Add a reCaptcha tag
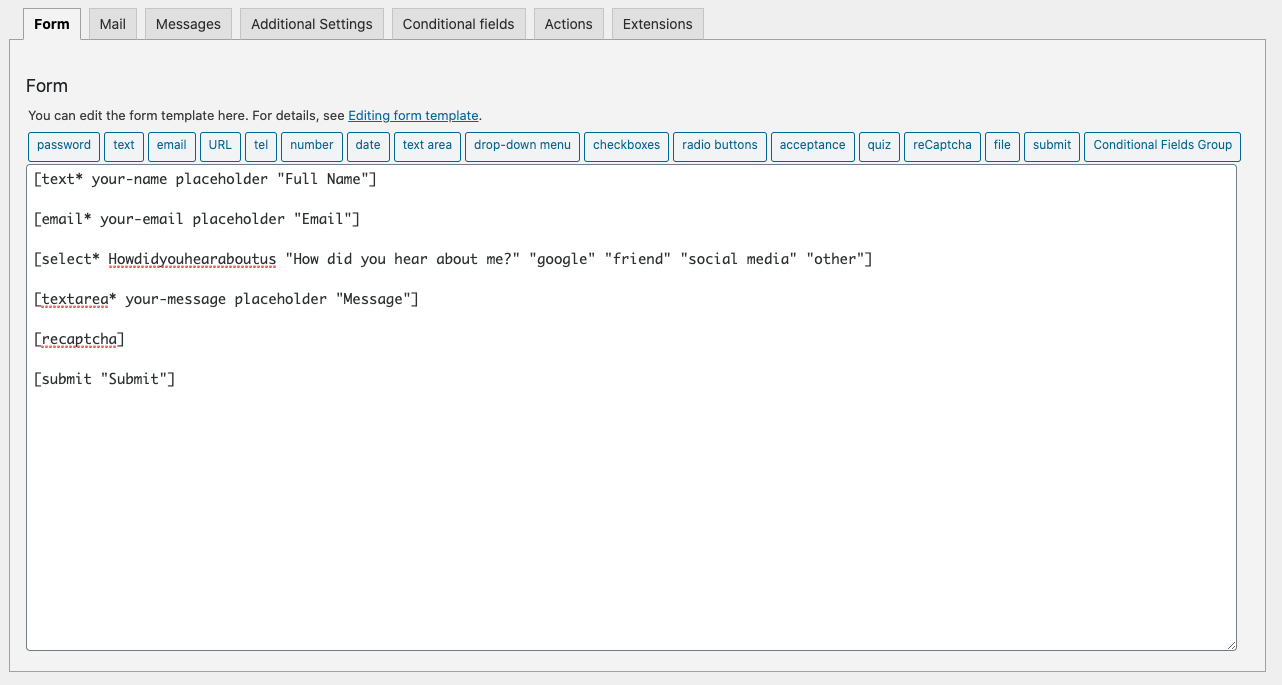The image size is (1282, 685). tap(942, 146)
